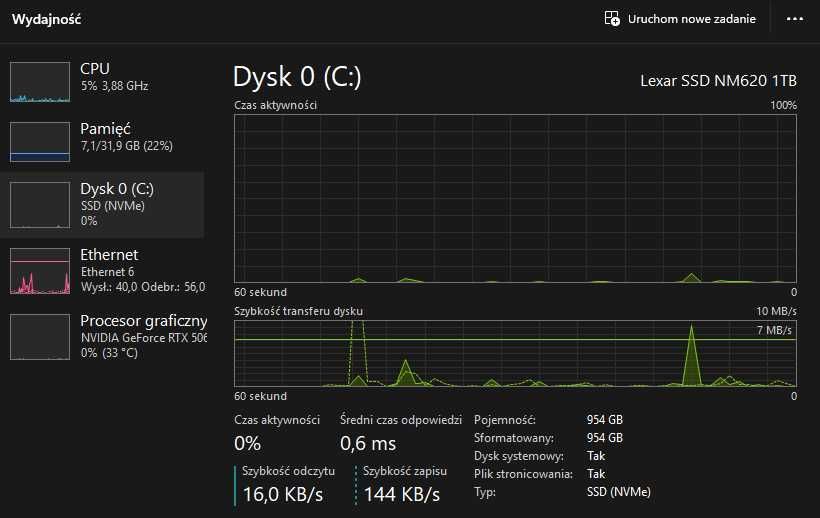Screen dimensions: 820x518
Task: Click the Uruchom nowe zadanie icon
Action: 612,19
